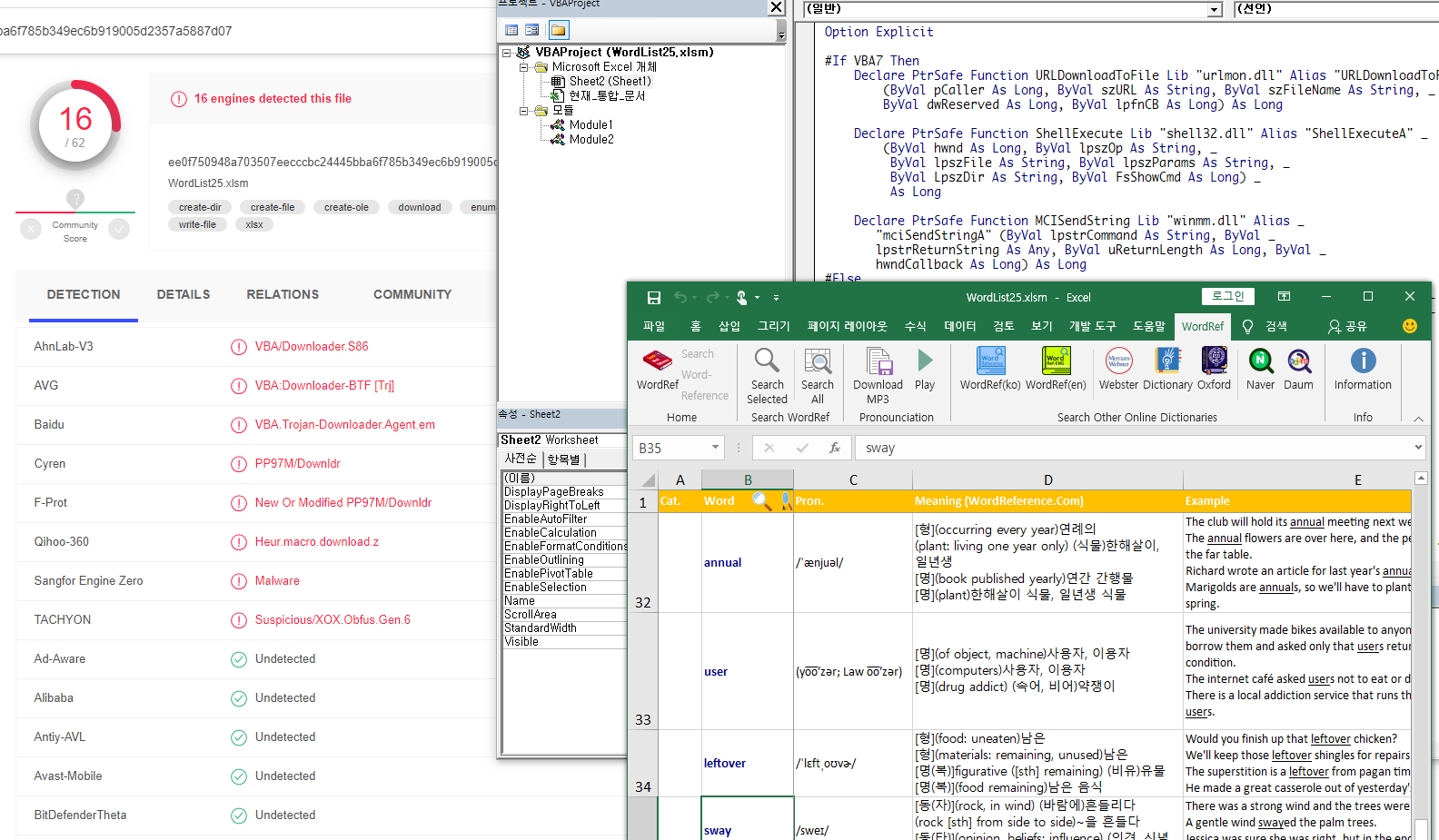Viewport: 1439px width, 840px height.
Task: Open Ribbon Display Options icon in Excel
Action: click(1284, 296)
